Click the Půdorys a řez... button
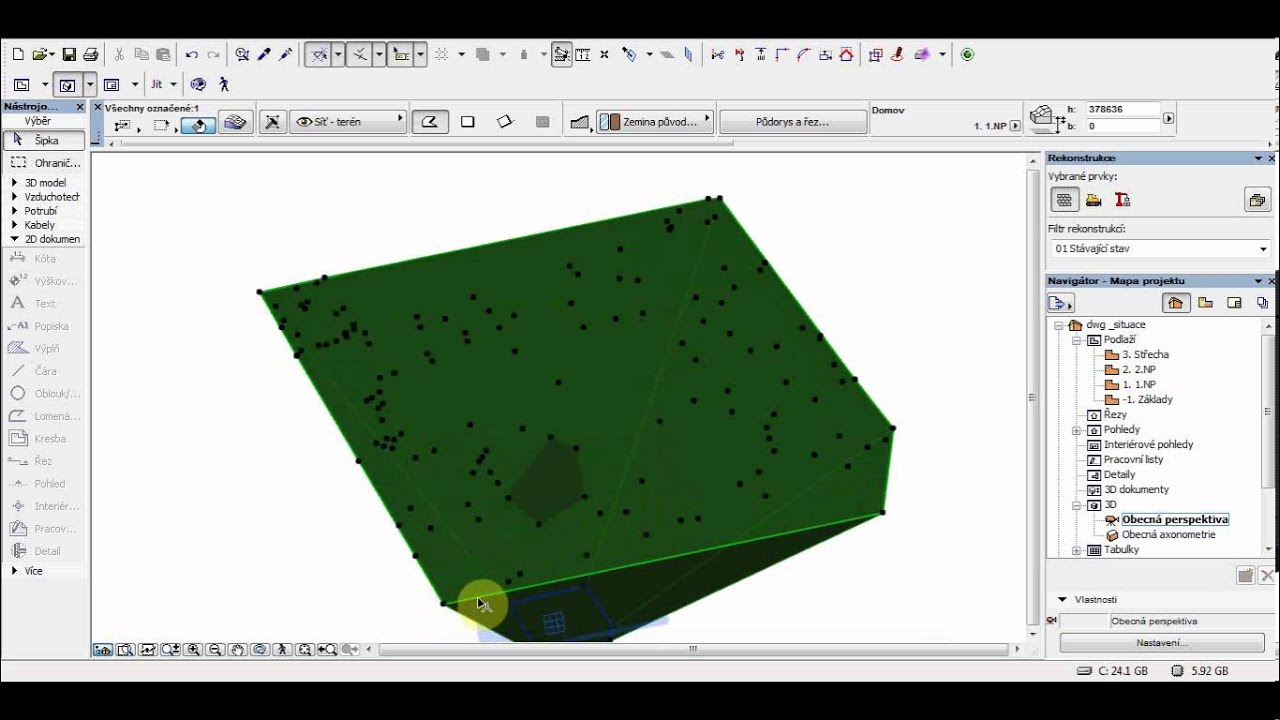 coord(793,122)
